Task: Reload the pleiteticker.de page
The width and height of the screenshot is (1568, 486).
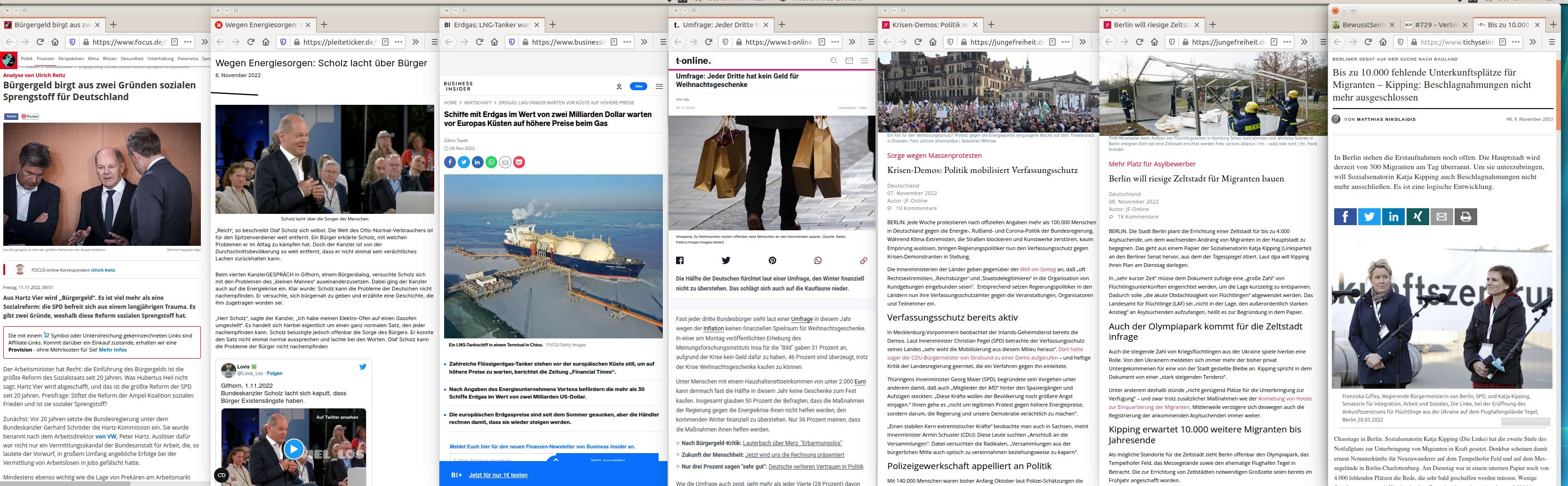Action: [x=251, y=42]
